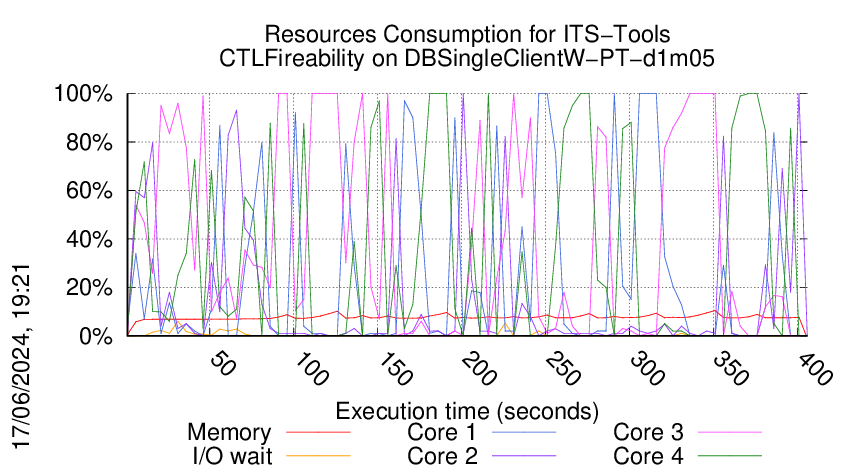The height and width of the screenshot is (475, 850).
Task: Click the '100%' y-axis label
Action: (x=83, y=94)
